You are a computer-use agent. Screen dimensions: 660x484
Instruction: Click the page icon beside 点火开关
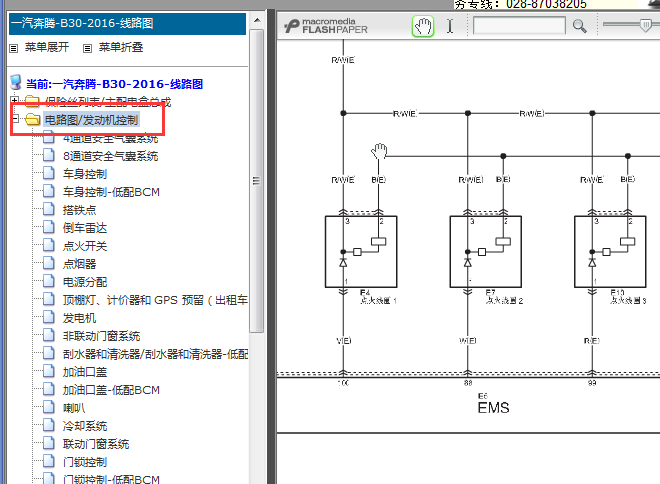point(49,245)
